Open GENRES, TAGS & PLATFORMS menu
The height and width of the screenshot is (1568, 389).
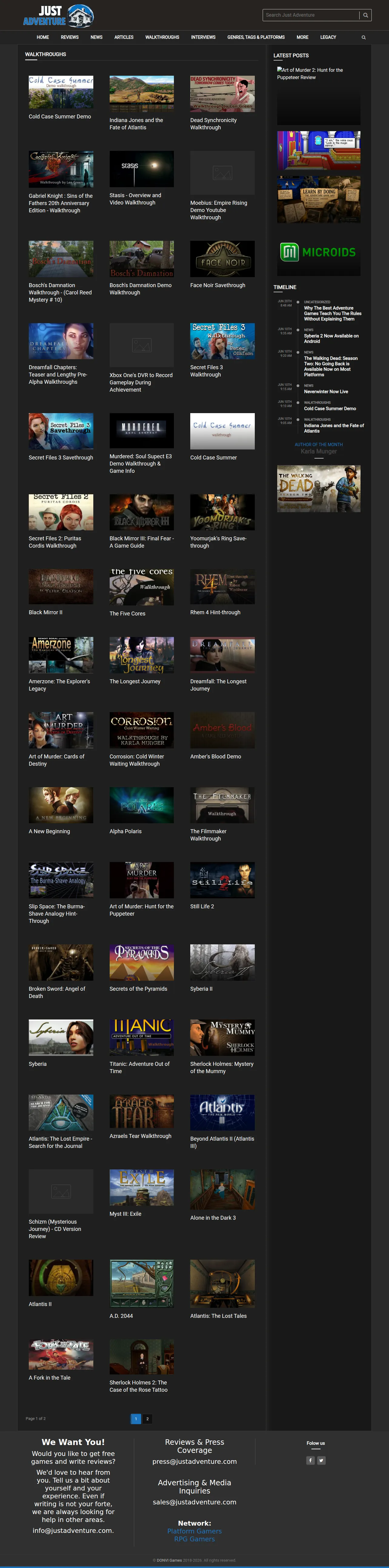point(256,37)
